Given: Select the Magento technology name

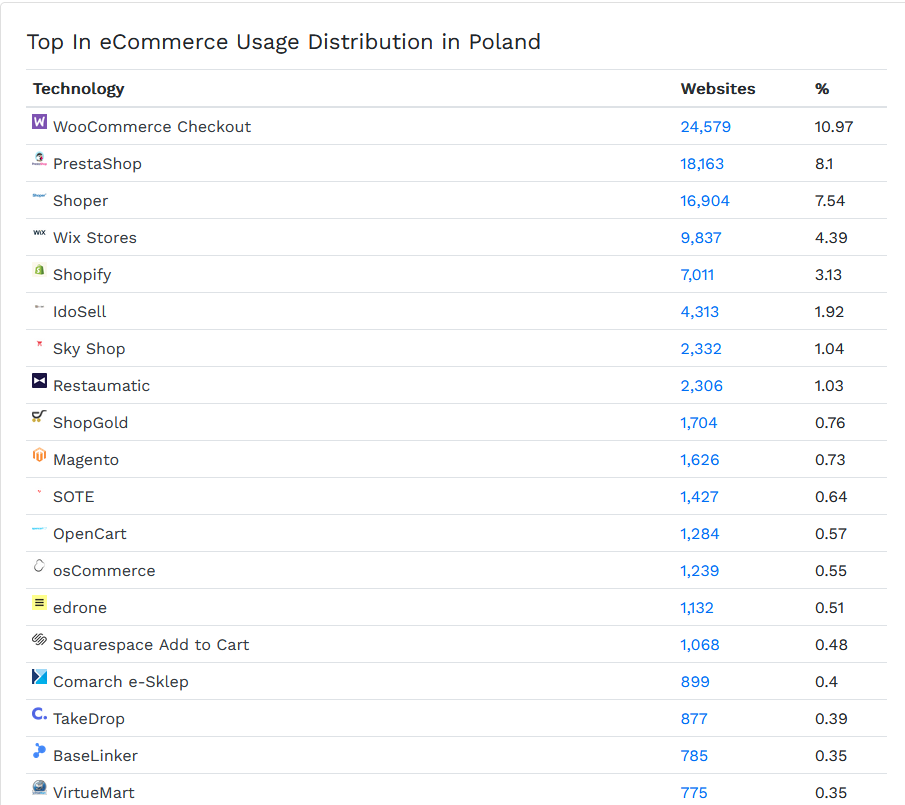Looking at the screenshot, I should coord(86,460).
